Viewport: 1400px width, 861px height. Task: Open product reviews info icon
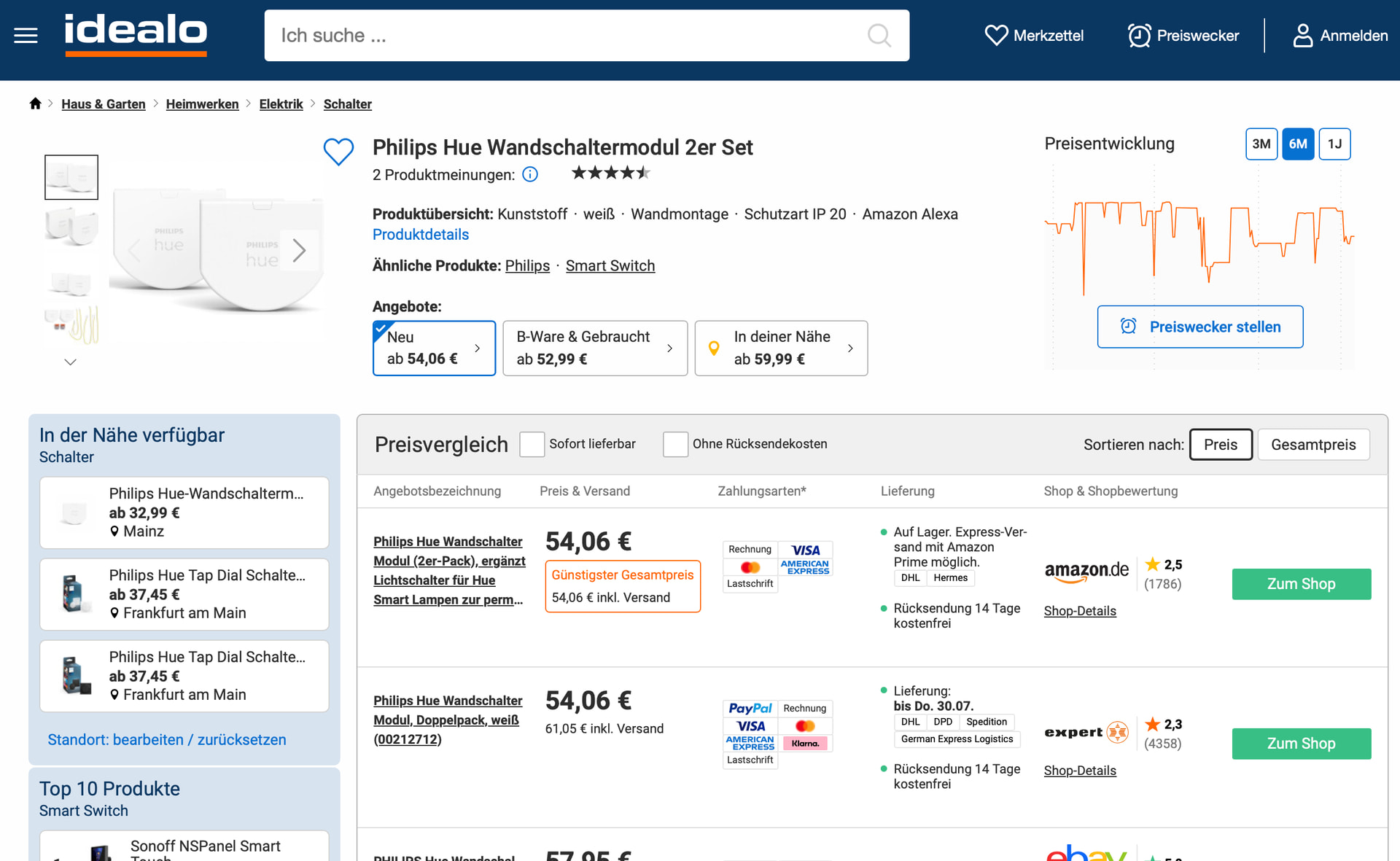530,174
